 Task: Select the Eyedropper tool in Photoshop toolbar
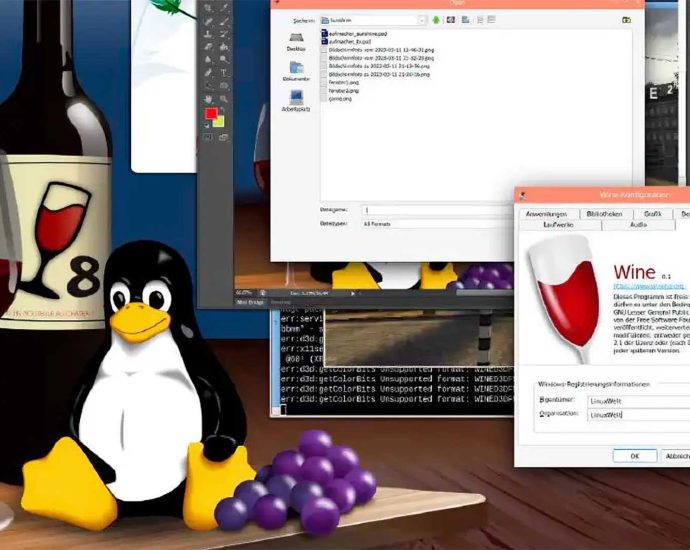coord(224,7)
